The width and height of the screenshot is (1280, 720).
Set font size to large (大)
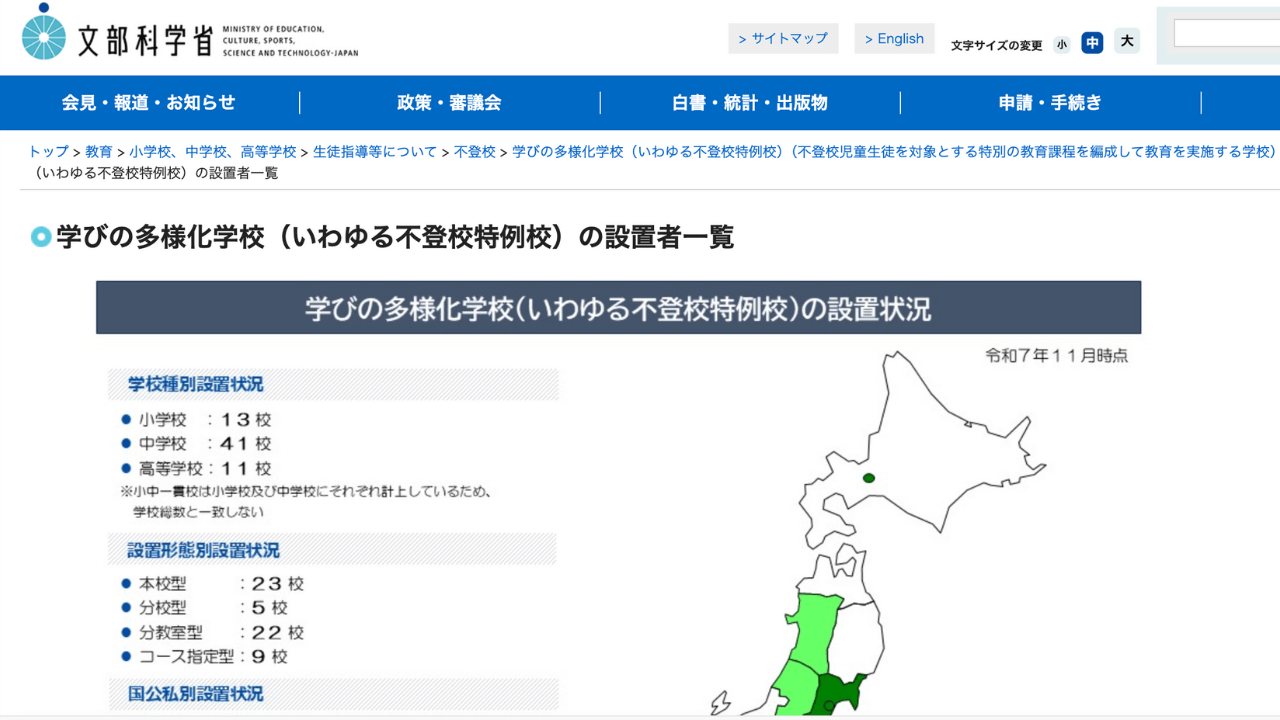1127,41
